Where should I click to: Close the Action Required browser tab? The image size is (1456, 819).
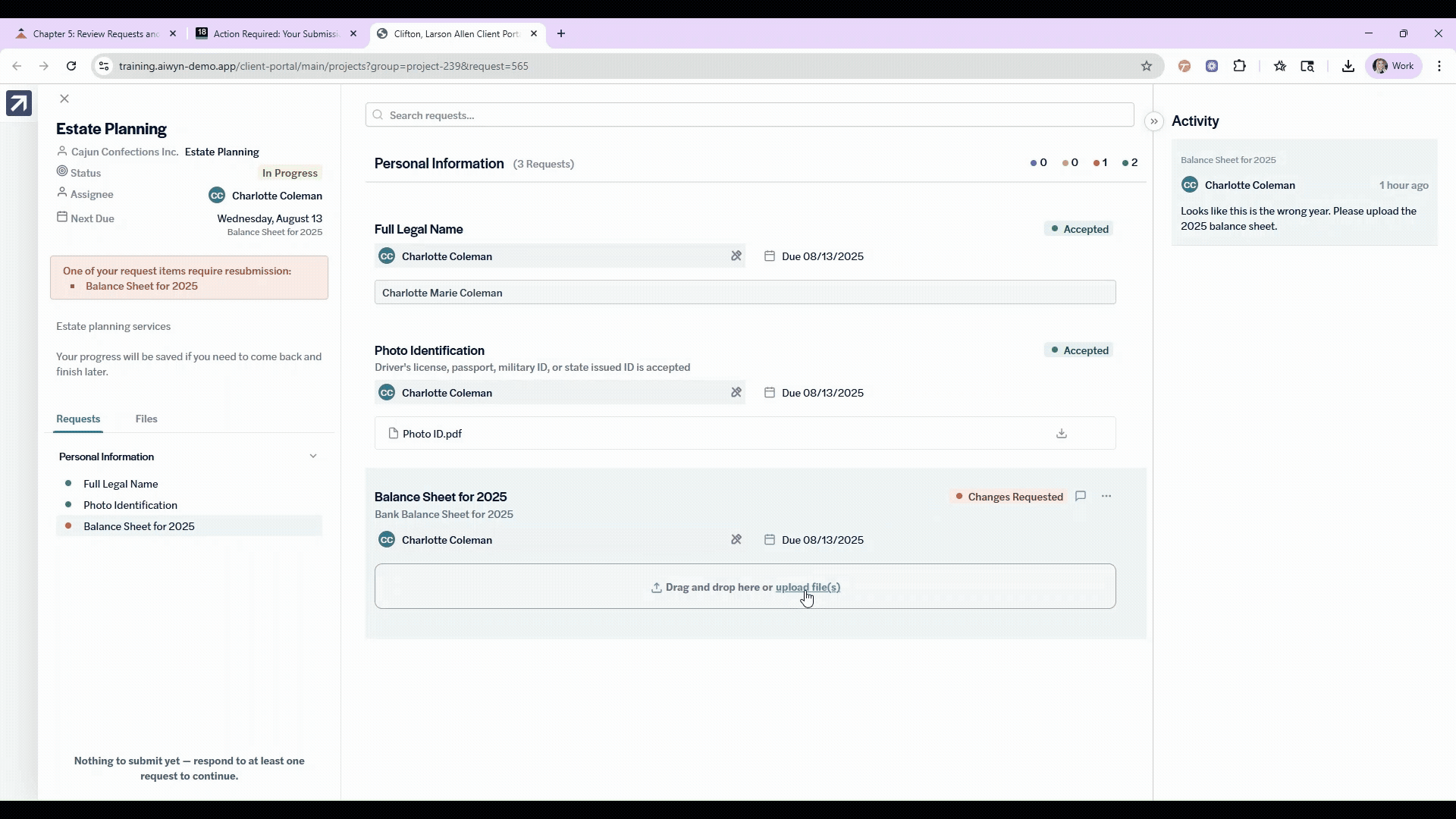[x=353, y=33]
